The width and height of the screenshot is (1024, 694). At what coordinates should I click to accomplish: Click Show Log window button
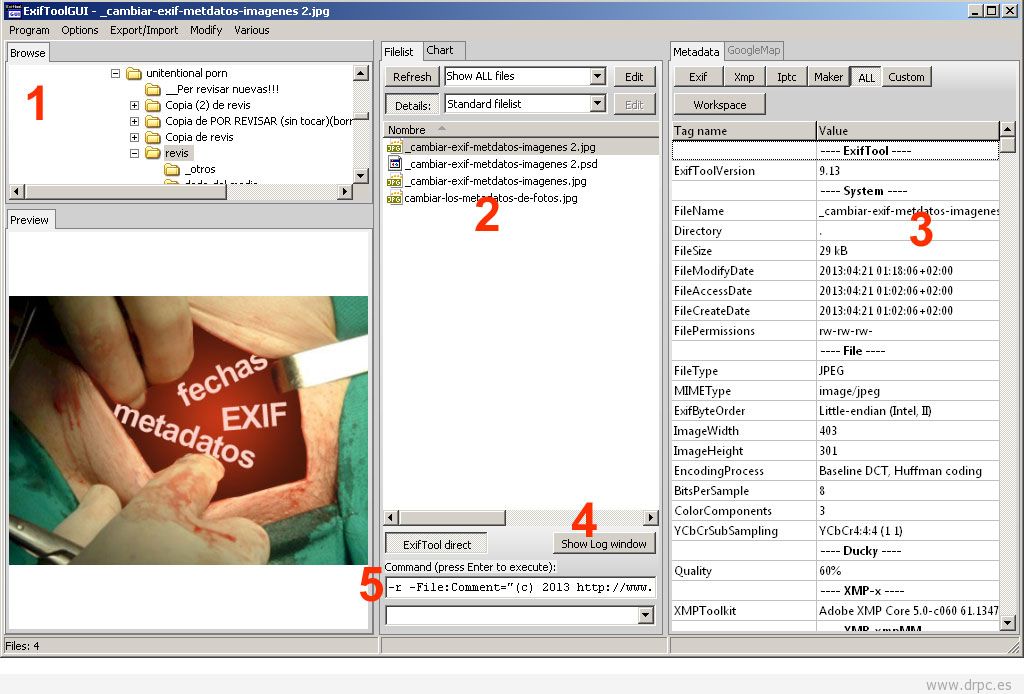tap(603, 544)
